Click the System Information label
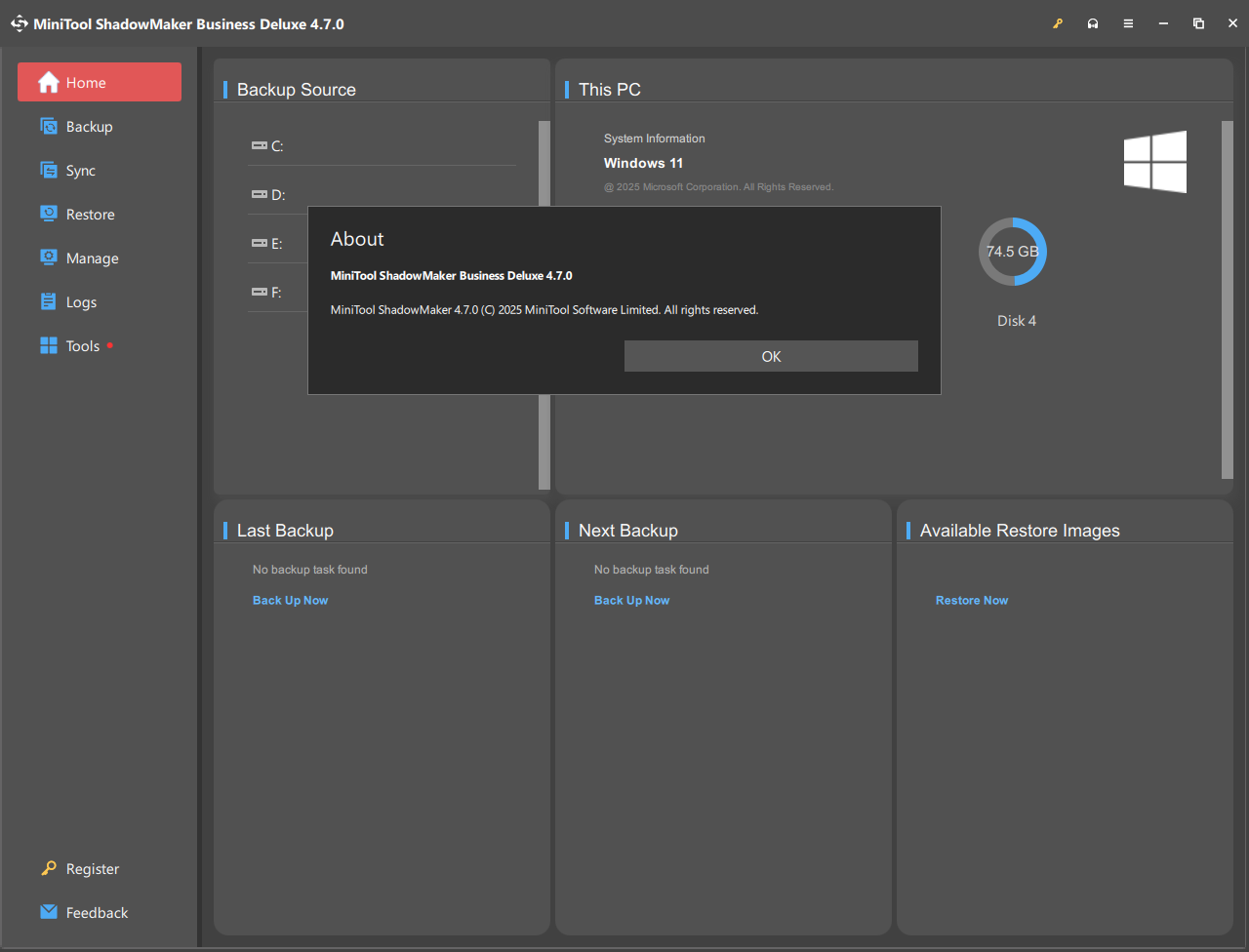 point(654,139)
